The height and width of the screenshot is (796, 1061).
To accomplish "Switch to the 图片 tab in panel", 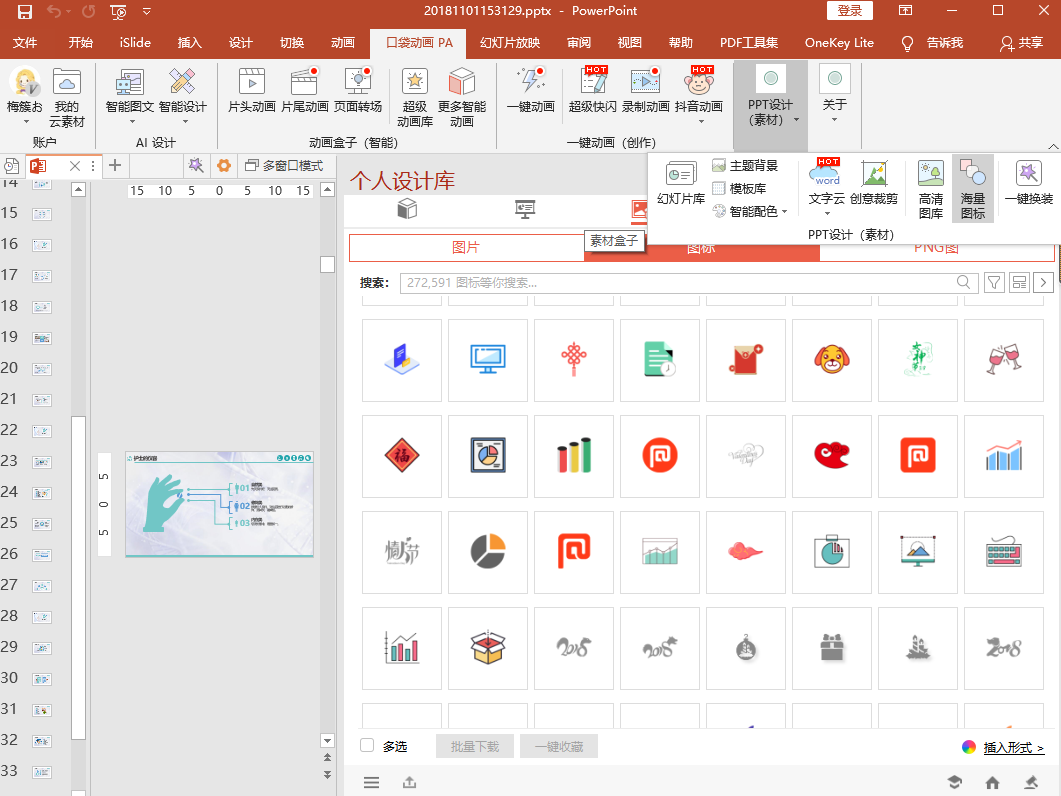I will pos(466,248).
